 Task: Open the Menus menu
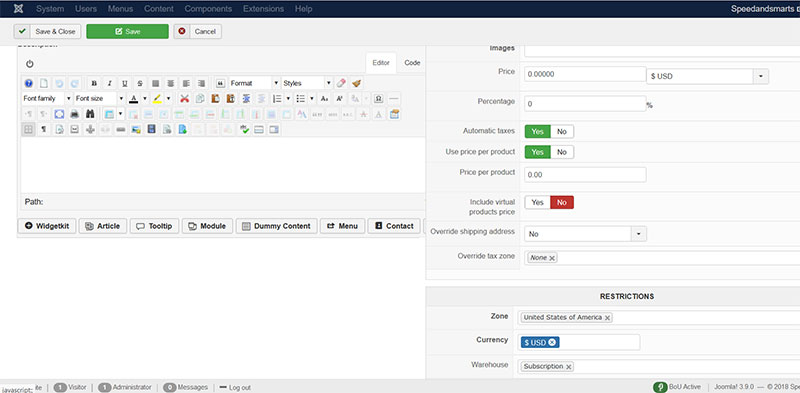coord(120,9)
